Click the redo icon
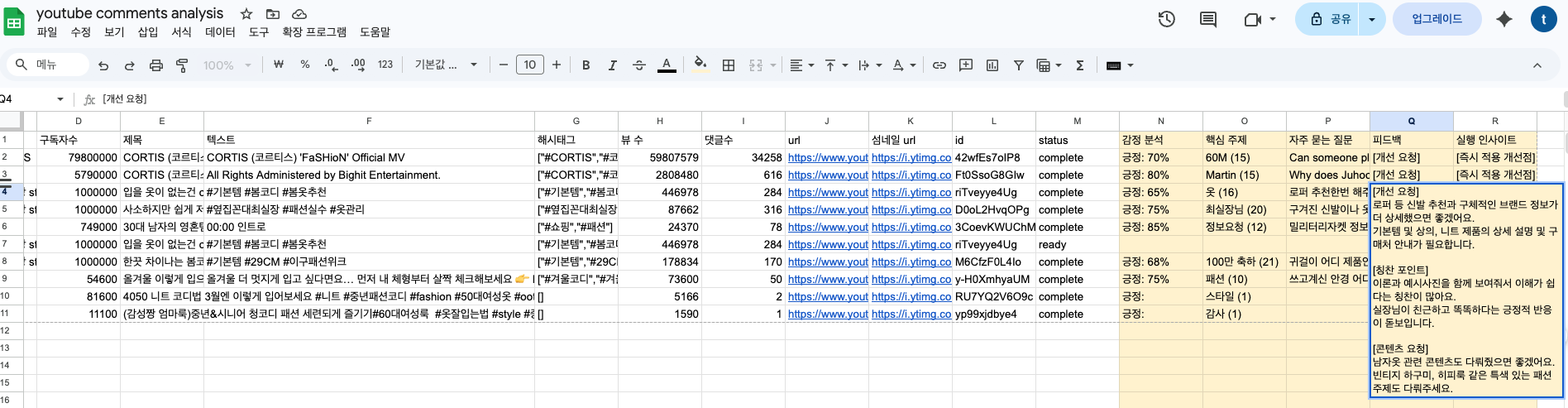This screenshot has width=1568, height=408. (x=130, y=65)
